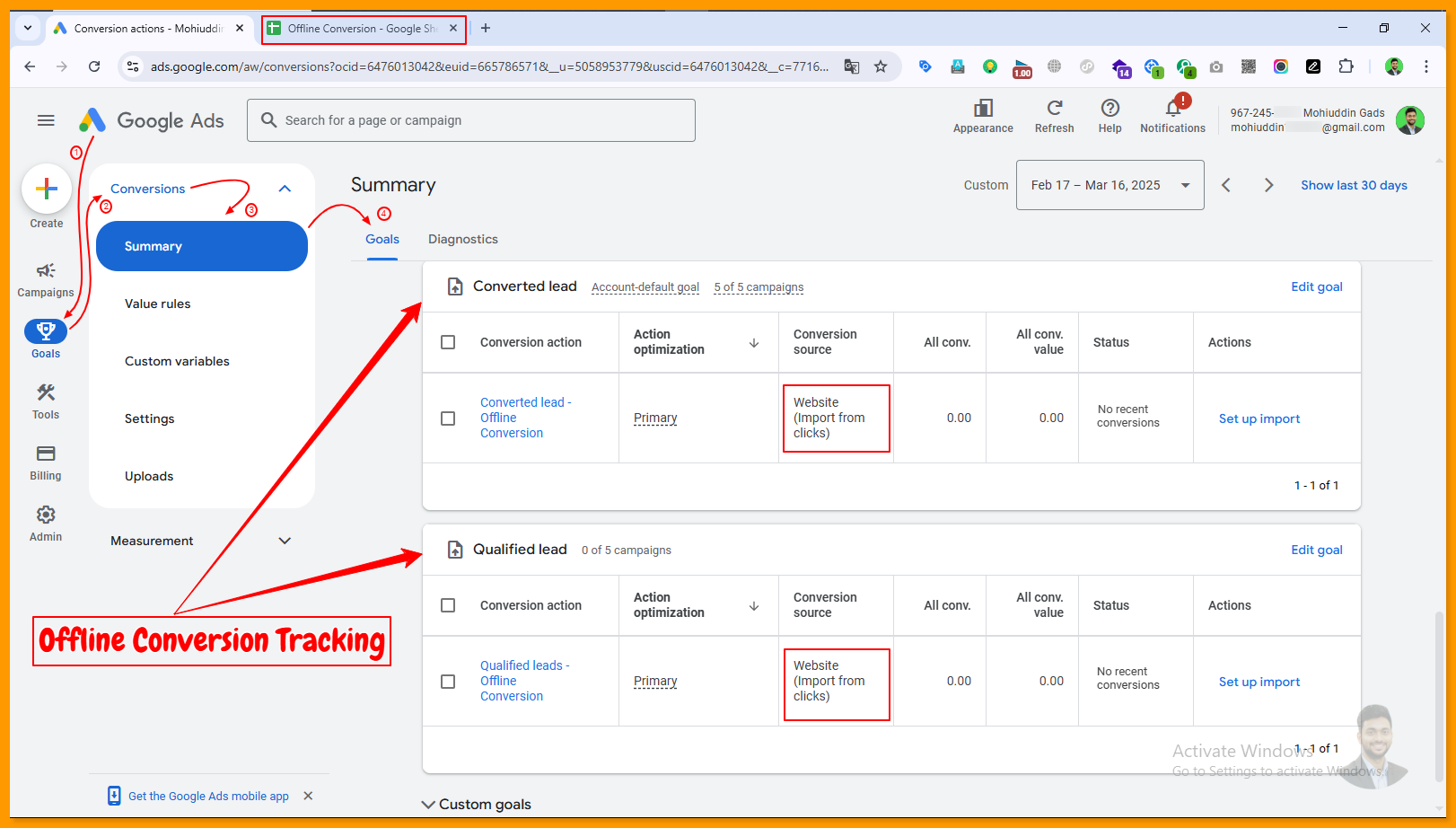Switch to the Diagnostics tab
The width and height of the screenshot is (1456, 828).
tap(462, 239)
